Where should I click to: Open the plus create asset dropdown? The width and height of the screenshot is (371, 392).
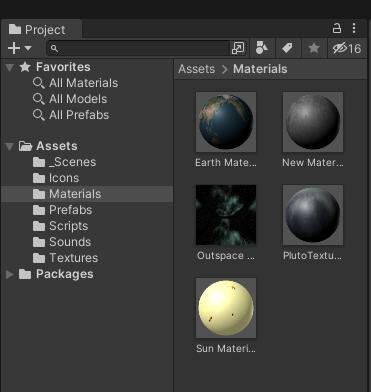point(20,49)
